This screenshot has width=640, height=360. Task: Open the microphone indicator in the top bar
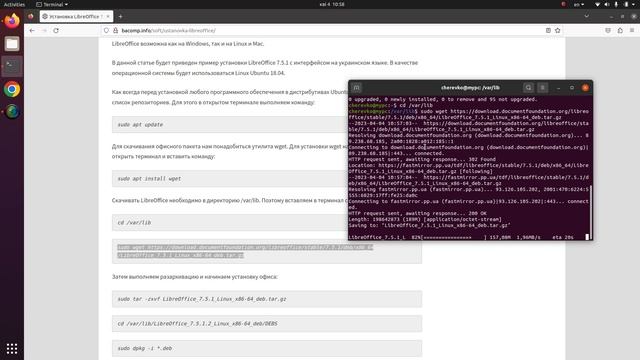pos(616,4)
